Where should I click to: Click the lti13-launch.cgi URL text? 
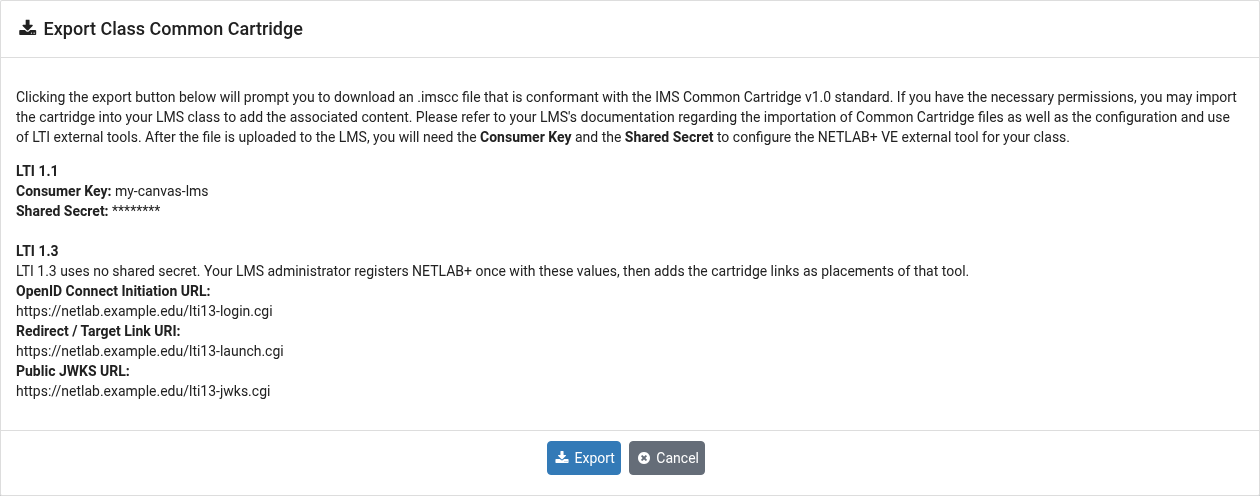click(x=150, y=351)
